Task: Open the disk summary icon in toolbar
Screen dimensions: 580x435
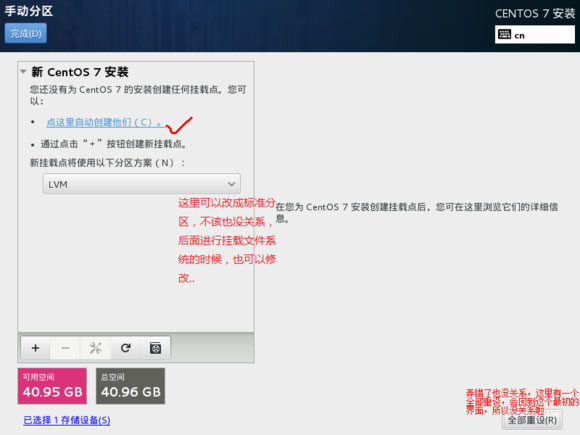Action: [x=155, y=348]
